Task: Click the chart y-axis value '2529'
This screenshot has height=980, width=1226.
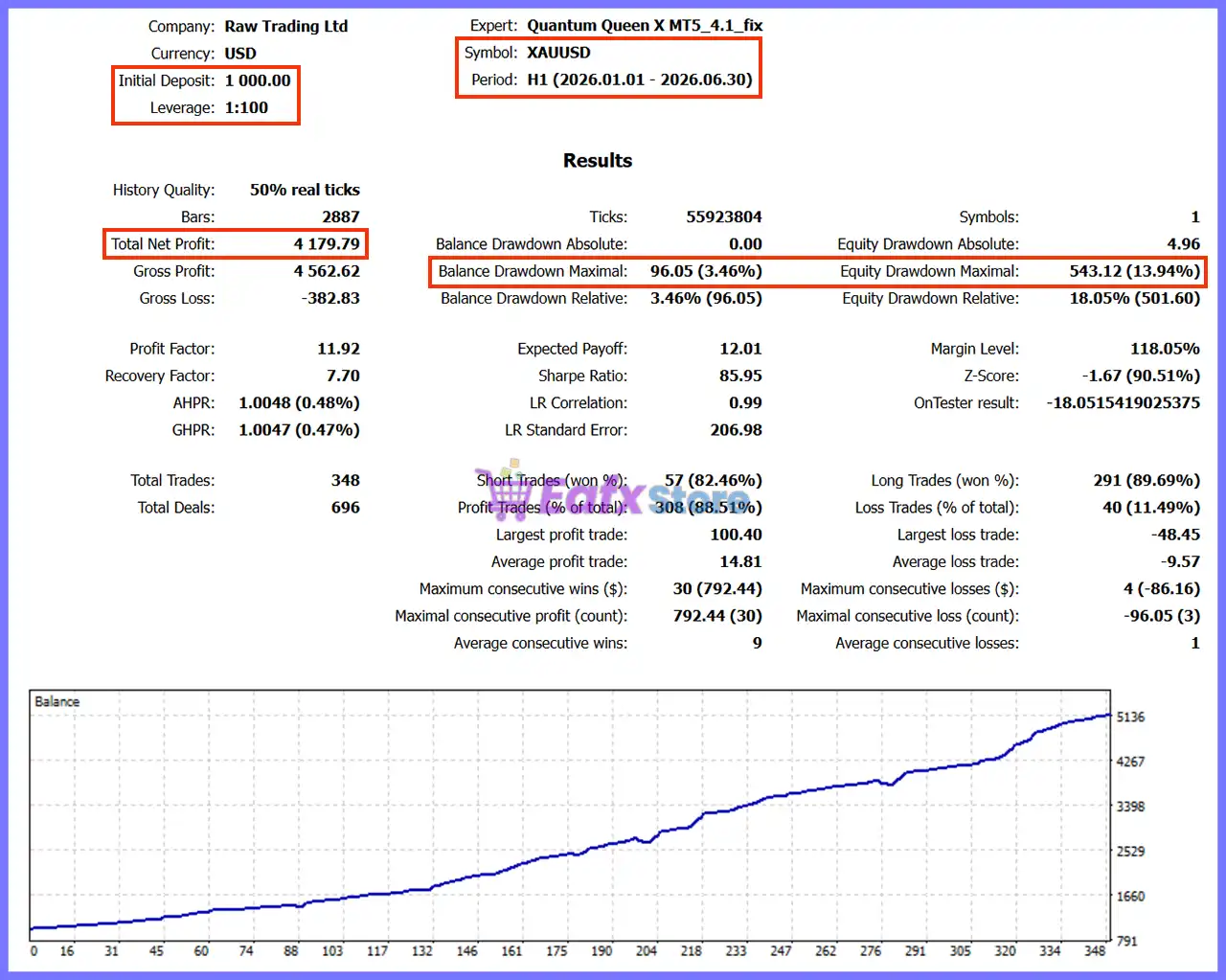Action: [x=1130, y=851]
